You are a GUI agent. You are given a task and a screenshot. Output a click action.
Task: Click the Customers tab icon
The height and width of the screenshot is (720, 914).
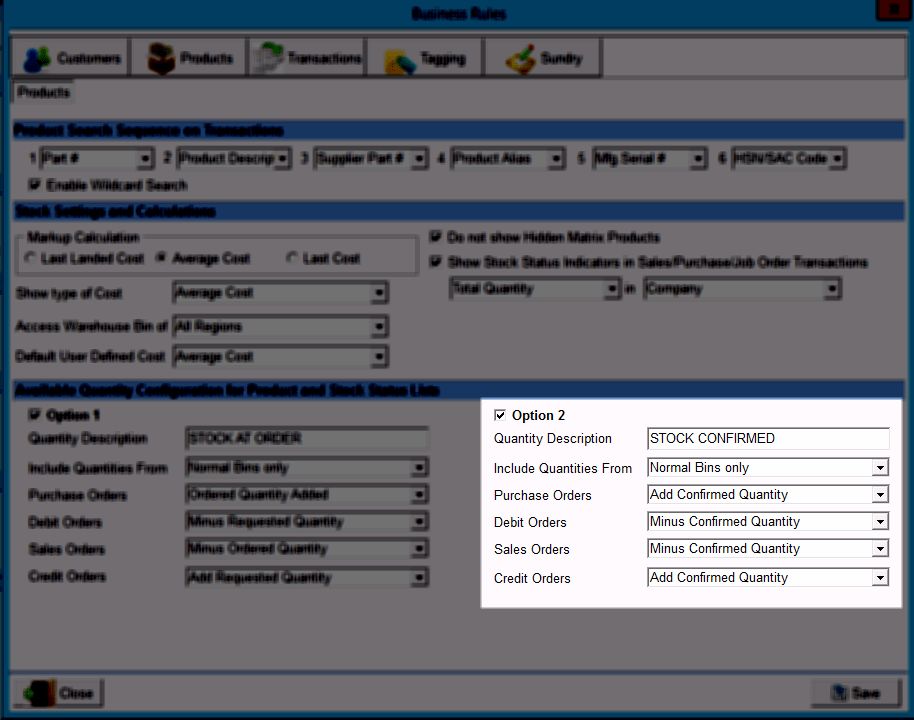tap(37, 59)
